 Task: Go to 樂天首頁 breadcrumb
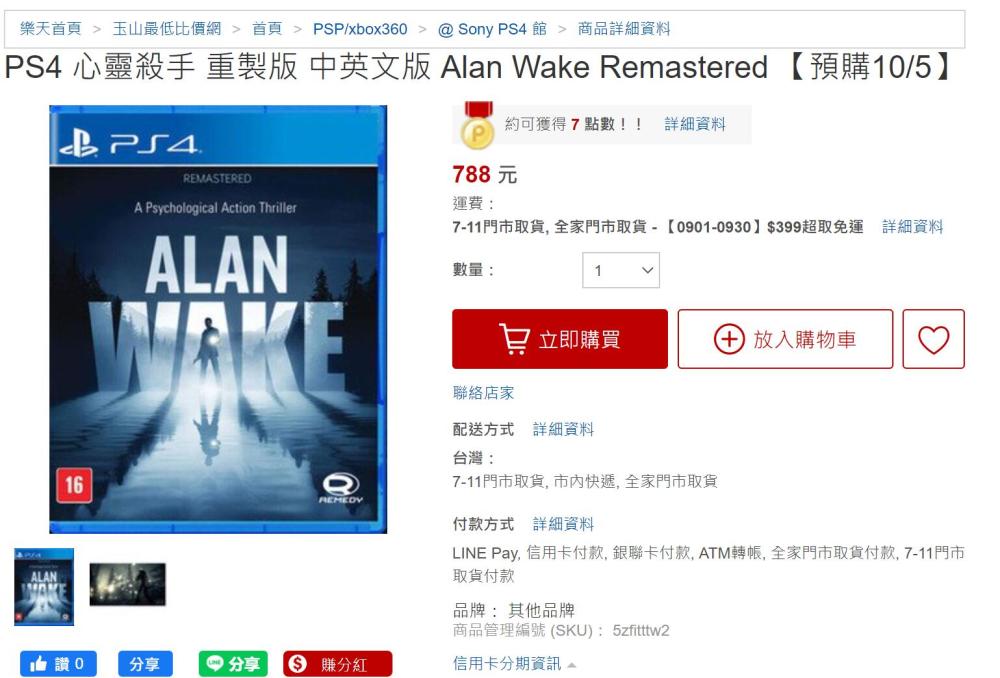(x=51, y=29)
